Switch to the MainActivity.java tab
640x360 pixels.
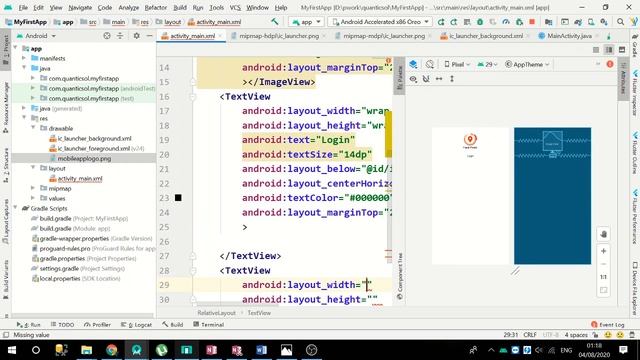point(569,36)
